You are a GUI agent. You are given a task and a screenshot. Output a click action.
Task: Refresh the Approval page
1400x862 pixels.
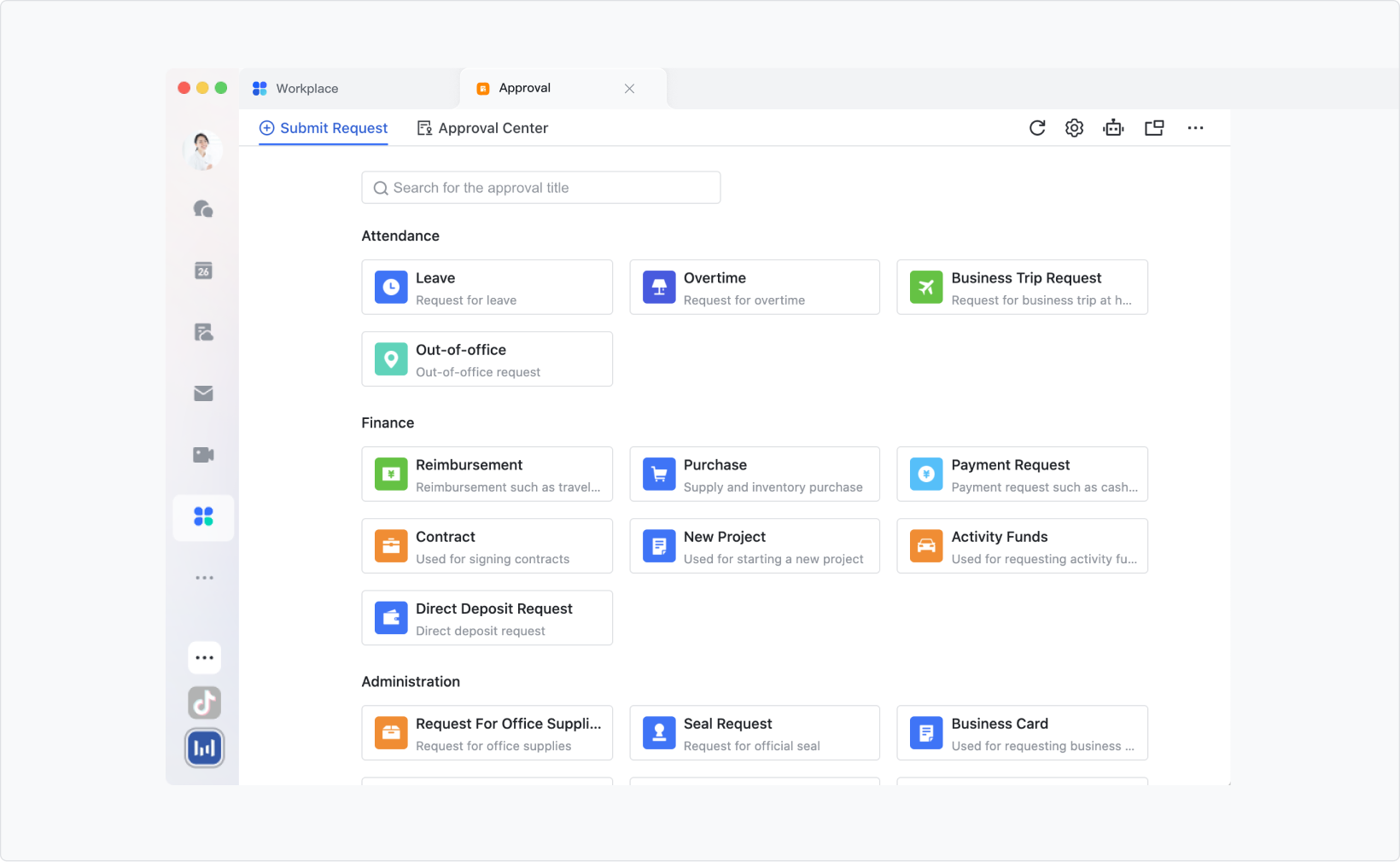click(1036, 127)
